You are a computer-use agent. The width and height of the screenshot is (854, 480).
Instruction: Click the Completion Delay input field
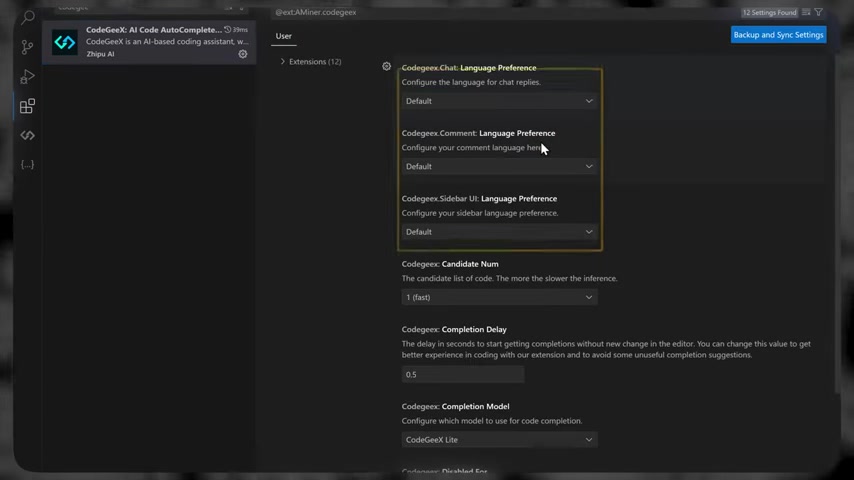click(x=463, y=374)
